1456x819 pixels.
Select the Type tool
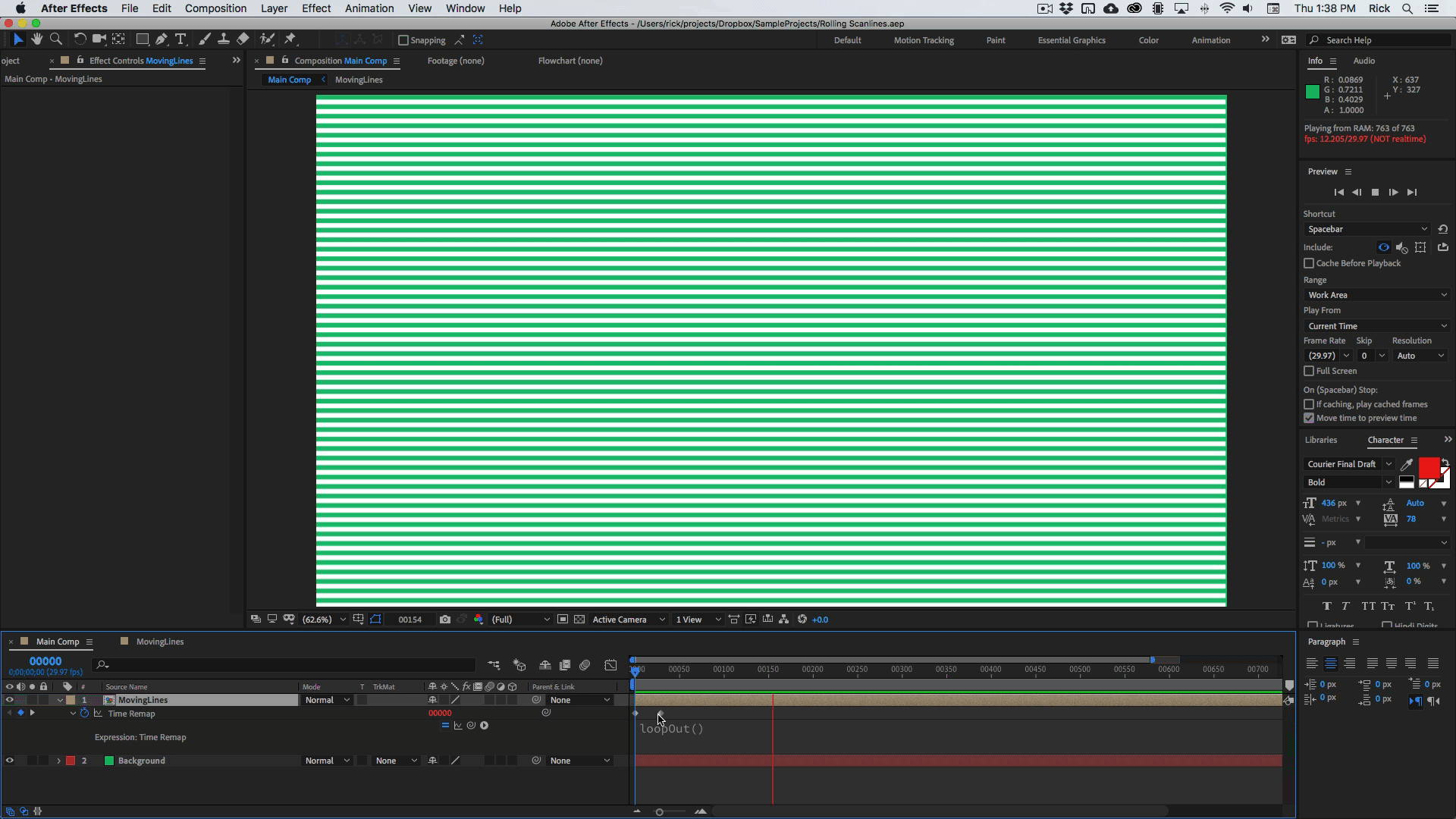[180, 39]
